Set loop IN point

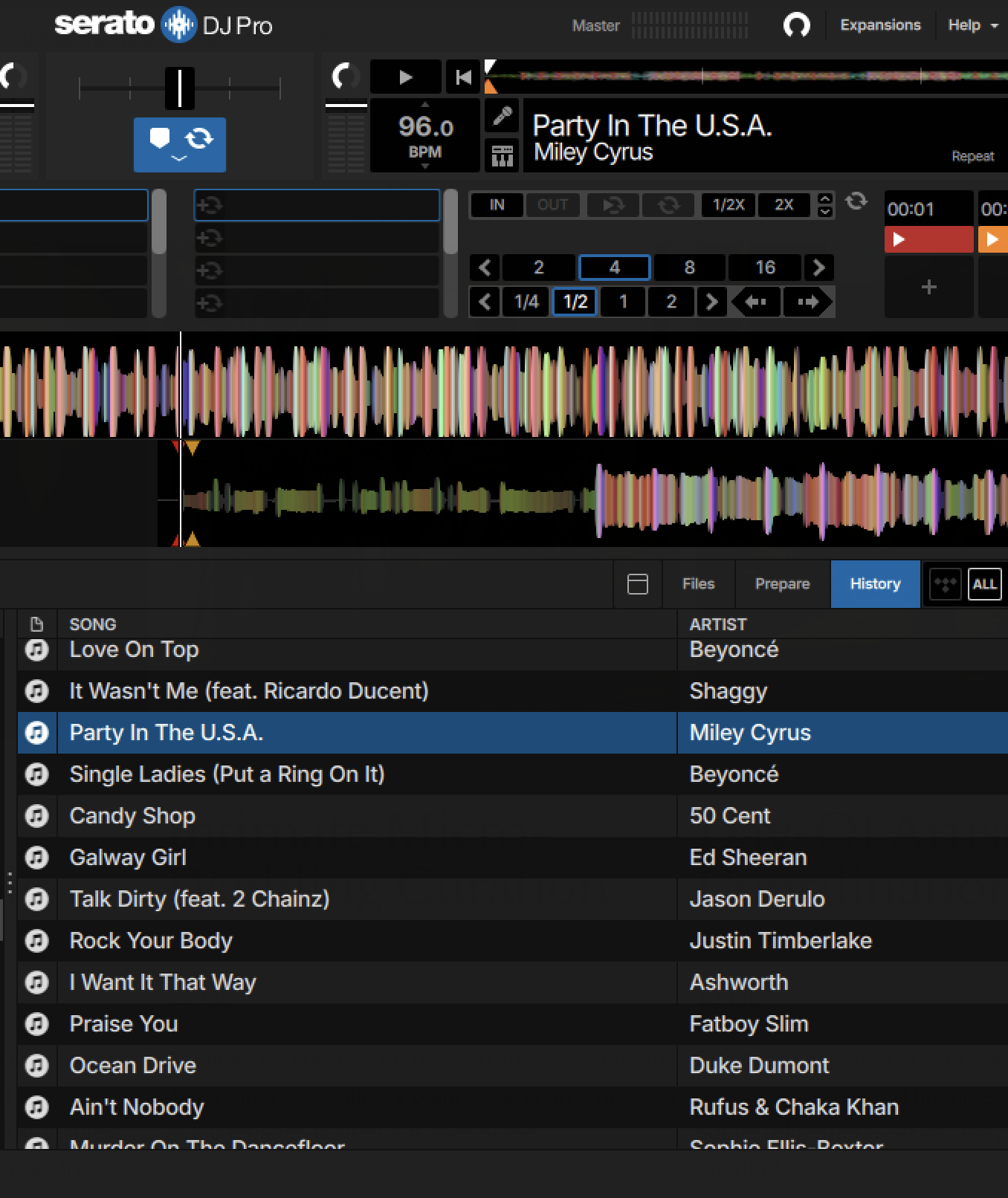coord(497,204)
